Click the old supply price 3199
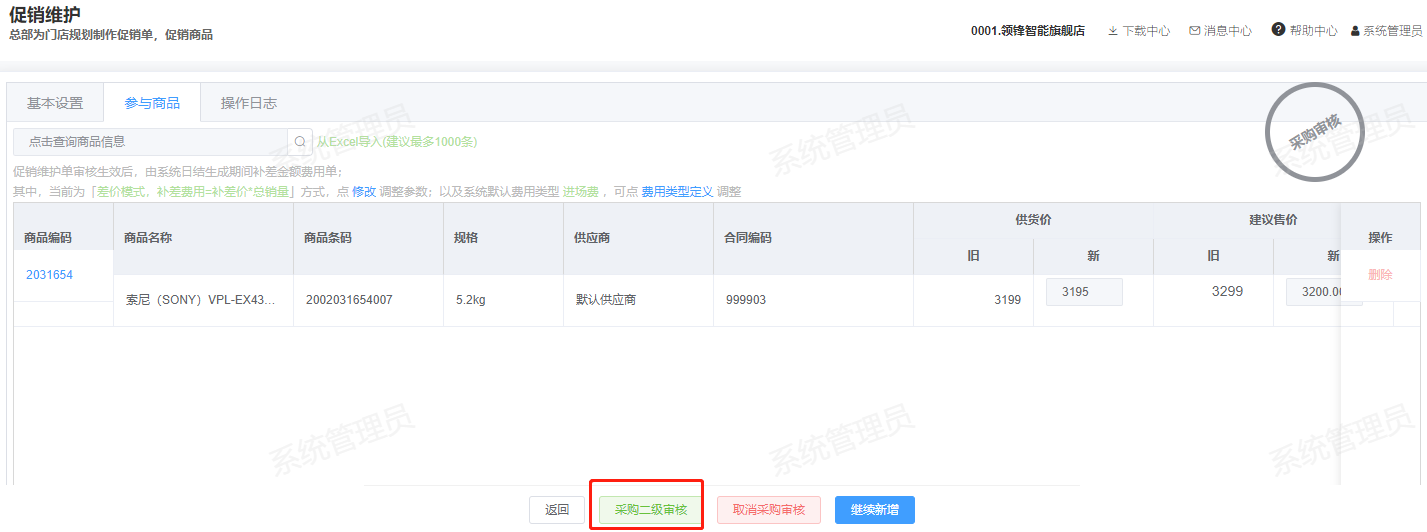This screenshot has width=1427, height=532. point(1008,300)
